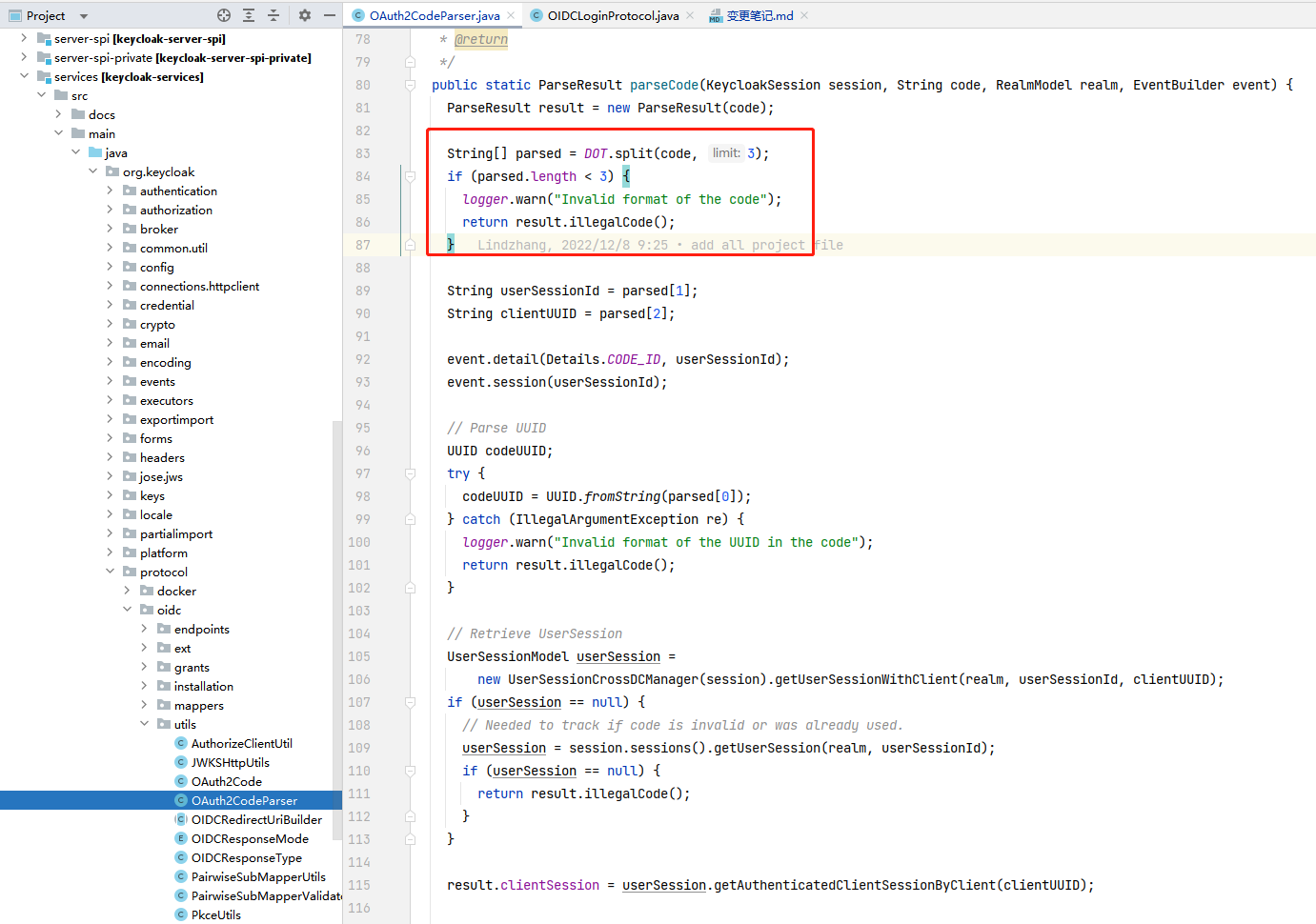Image resolution: width=1316 pixels, height=924 pixels.
Task: Select OIDCRedirectUriBuilder class file
Action: pyautogui.click(x=256, y=819)
